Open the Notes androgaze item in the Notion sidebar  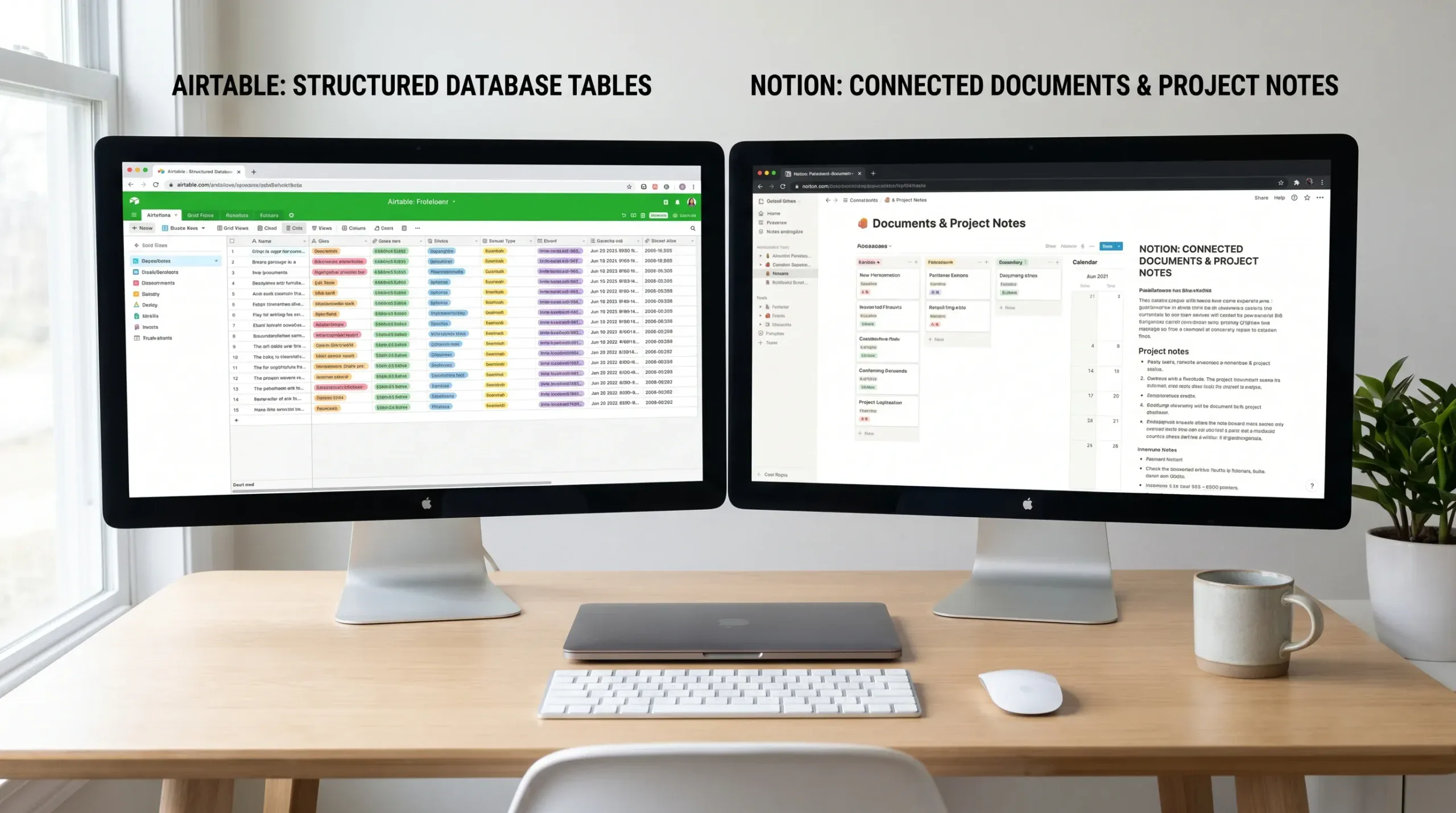pos(781,232)
